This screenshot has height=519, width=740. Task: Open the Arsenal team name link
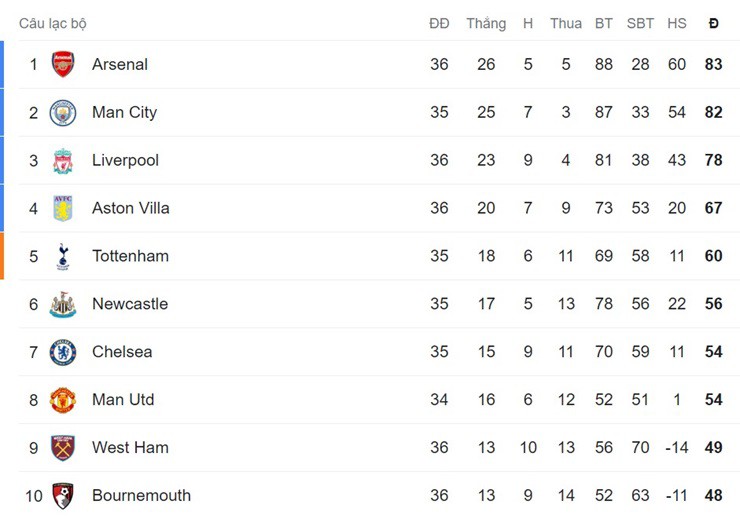pyautogui.click(x=120, y=64)
